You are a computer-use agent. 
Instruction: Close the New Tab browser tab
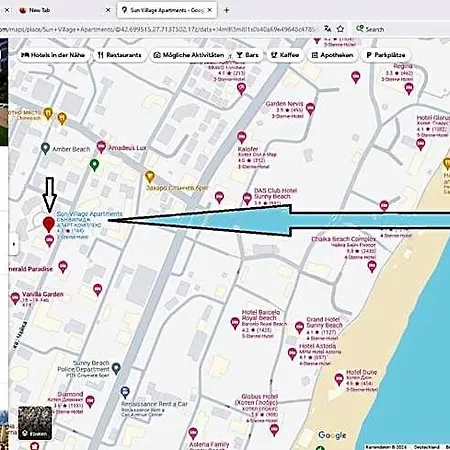point(108,10)
